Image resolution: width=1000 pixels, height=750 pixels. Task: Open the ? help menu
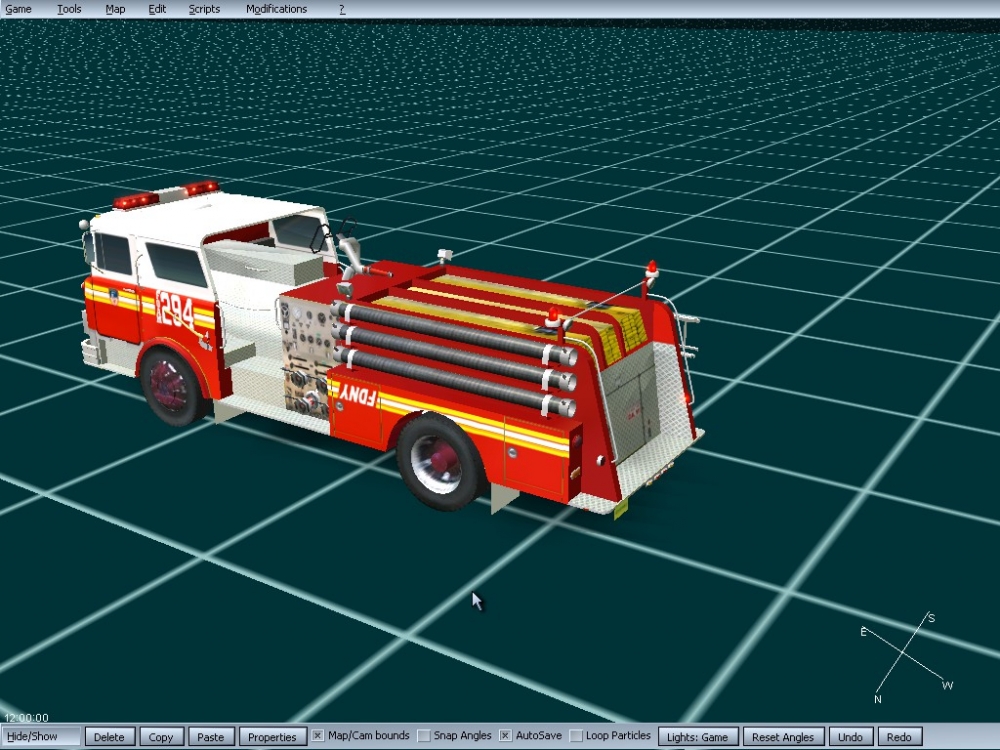point(342,9)
